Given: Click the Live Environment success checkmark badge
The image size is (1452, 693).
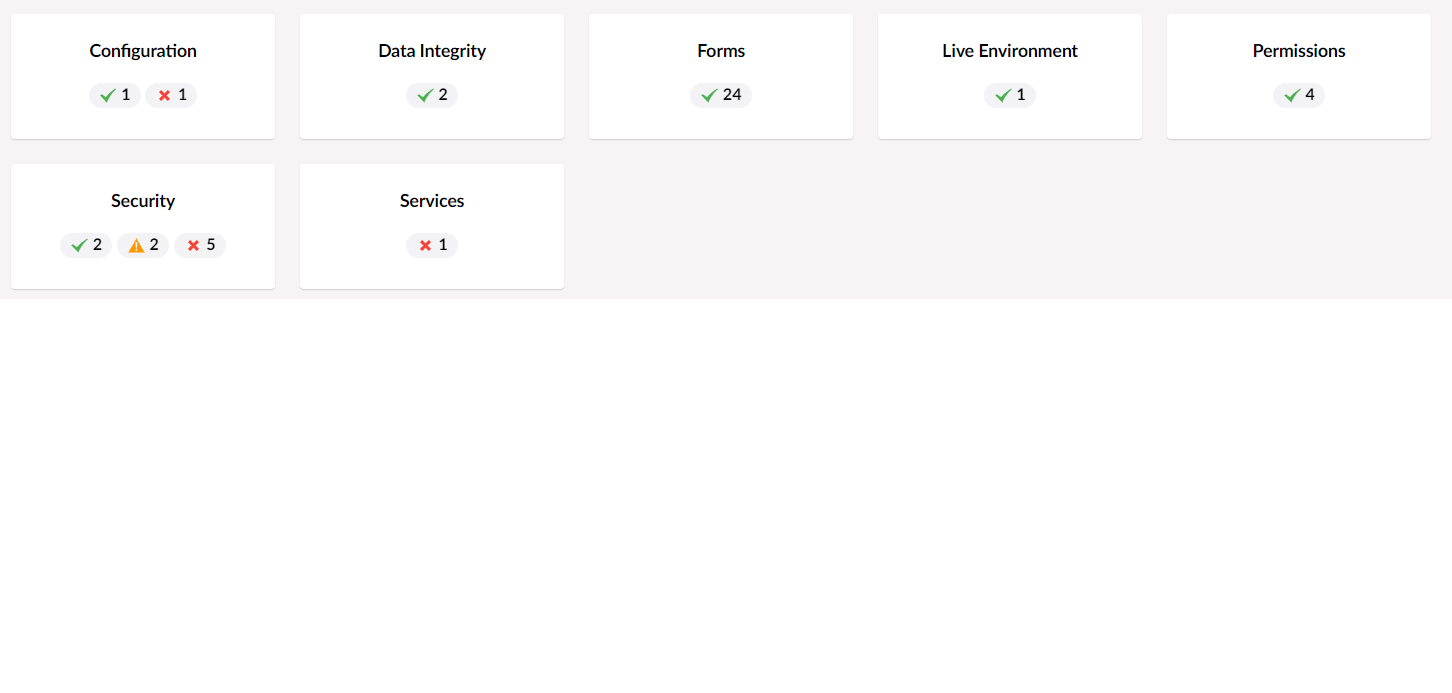Looking at the screenshot, I should pos(1010,95).
